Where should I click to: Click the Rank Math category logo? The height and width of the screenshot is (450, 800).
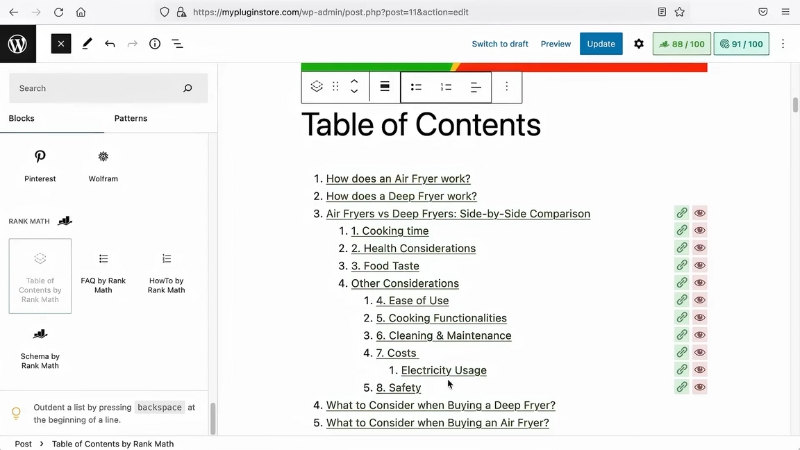(x=65, y=221)
